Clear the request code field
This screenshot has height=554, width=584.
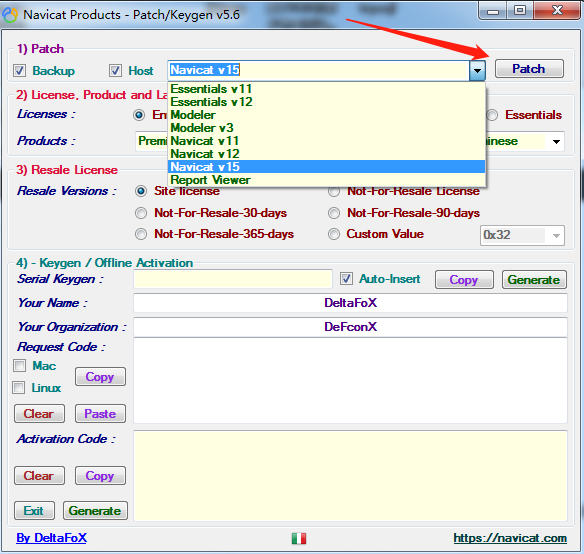click(x=39, y=414)
